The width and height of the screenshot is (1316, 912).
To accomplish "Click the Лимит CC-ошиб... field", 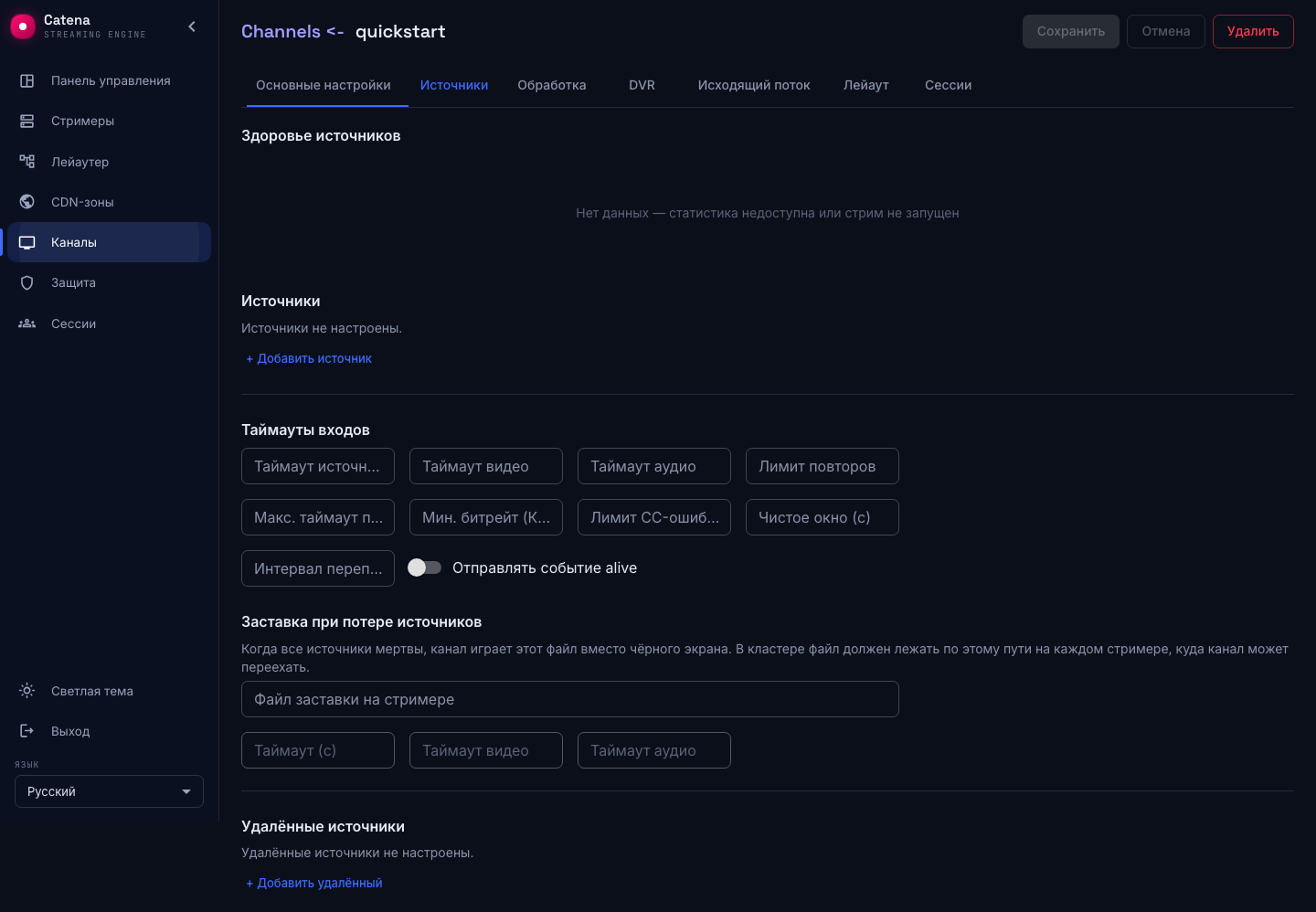I will [x=654, y=517].
